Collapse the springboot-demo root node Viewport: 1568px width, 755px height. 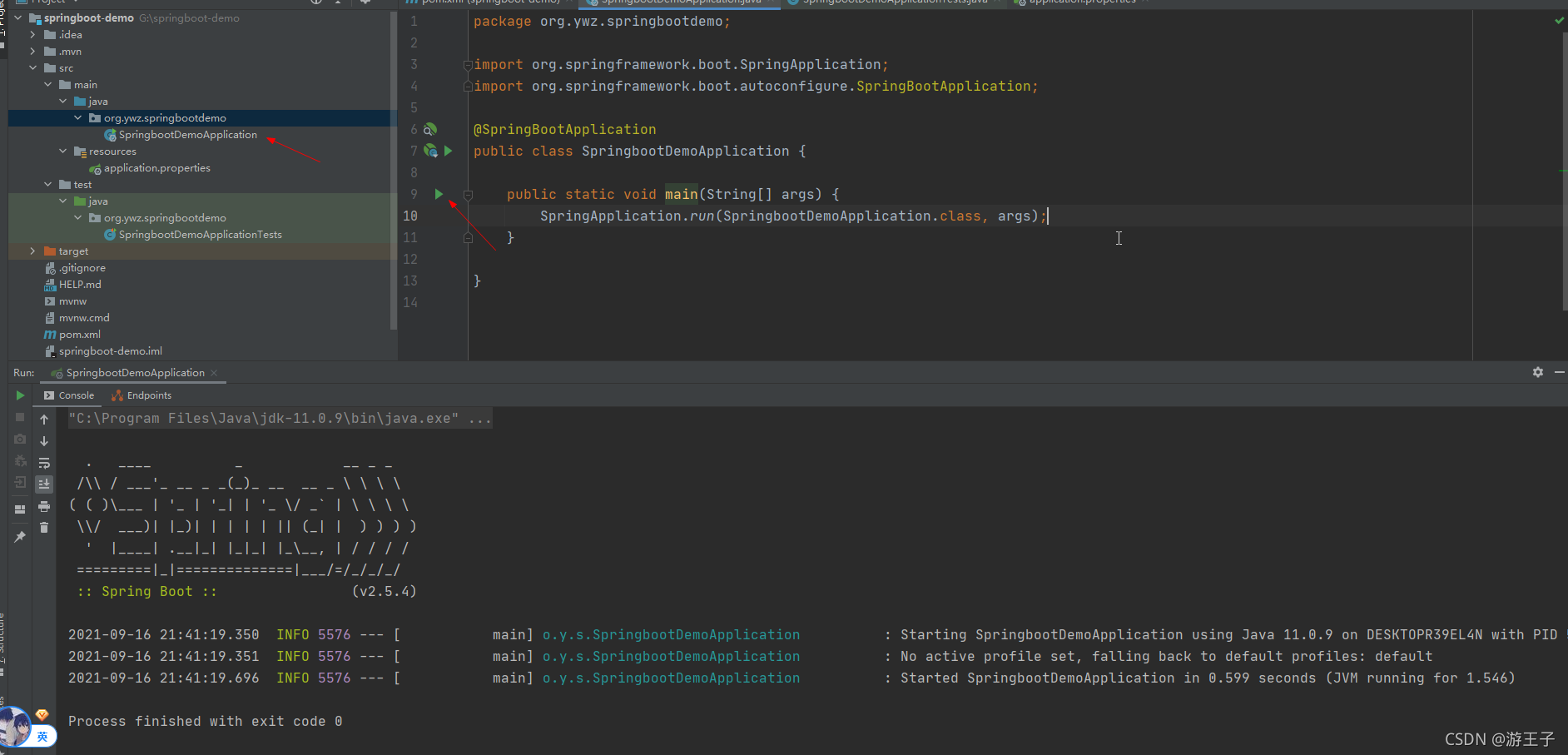[x=18, y=17]
